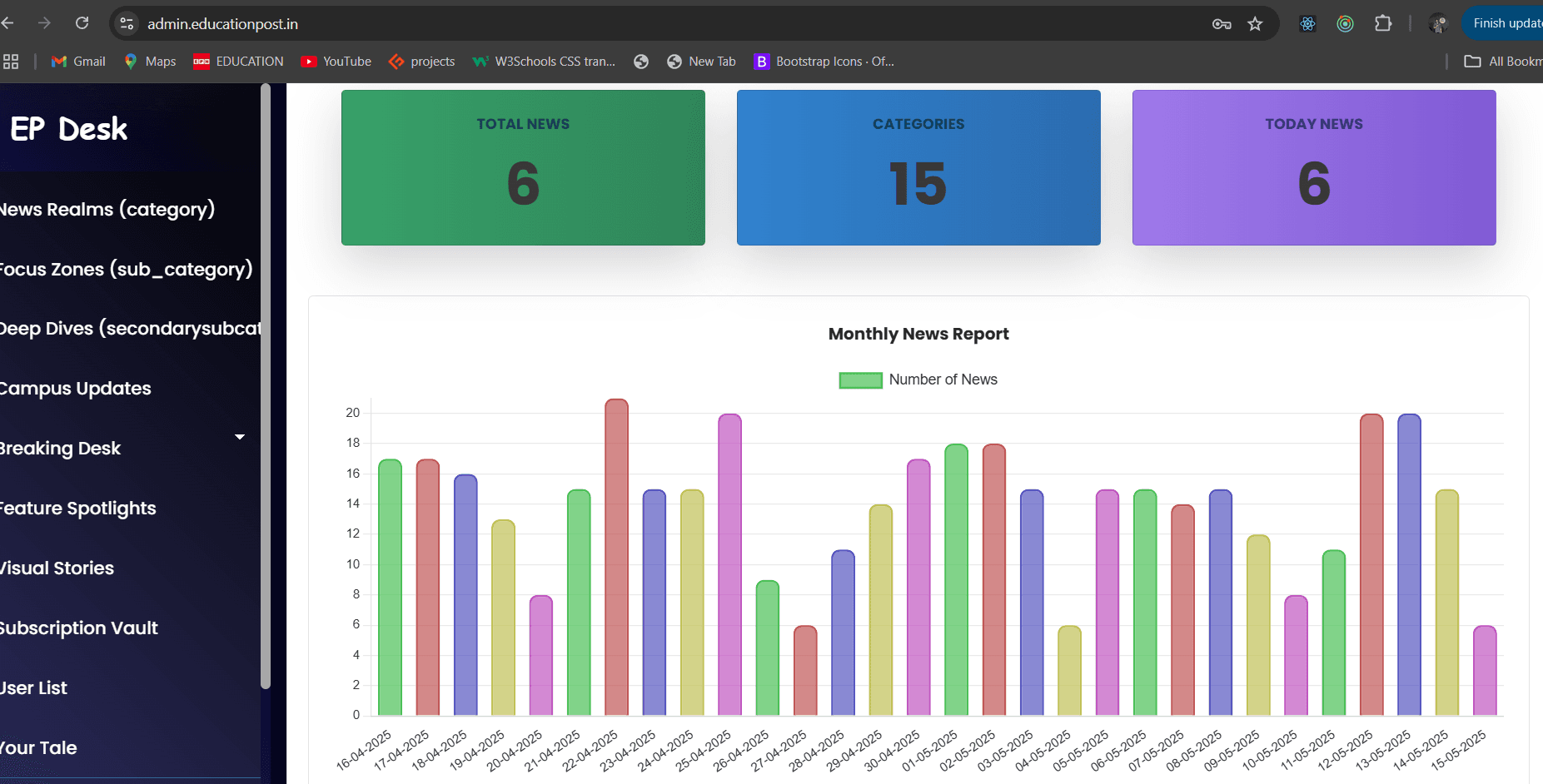The height and width of the screenshot is (784, 1543).
Task: Select News Realms (category) in sidebar
Action: tap(107, 209)
